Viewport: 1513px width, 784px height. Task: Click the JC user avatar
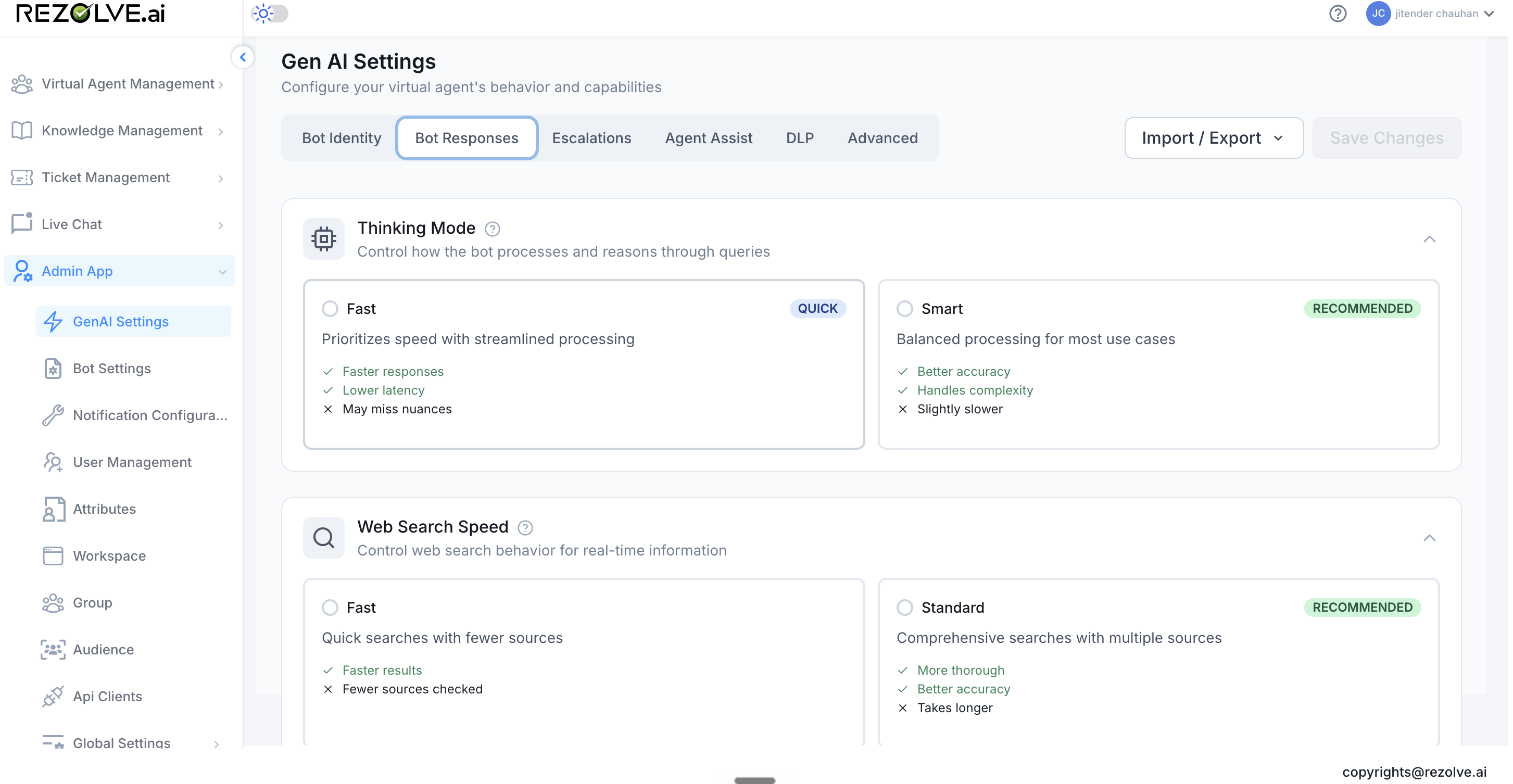click(1378, 14)
